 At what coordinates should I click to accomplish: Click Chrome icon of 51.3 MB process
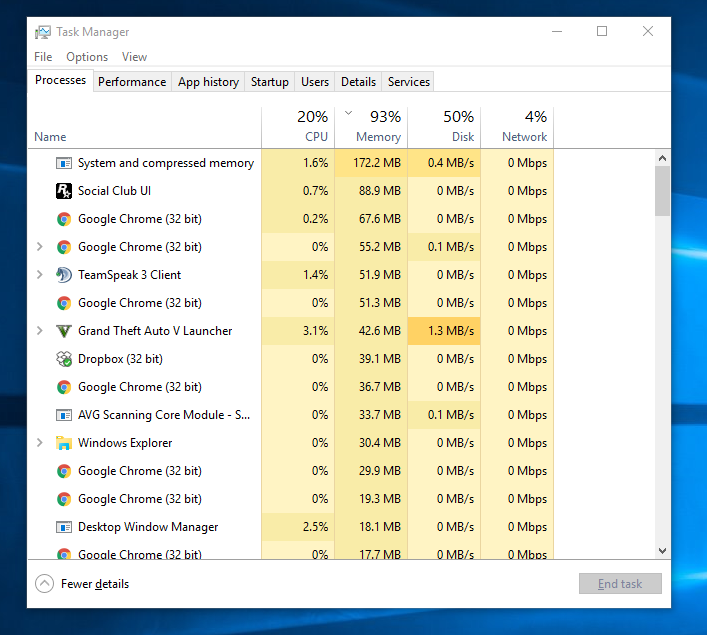click(x=64, y=303)
